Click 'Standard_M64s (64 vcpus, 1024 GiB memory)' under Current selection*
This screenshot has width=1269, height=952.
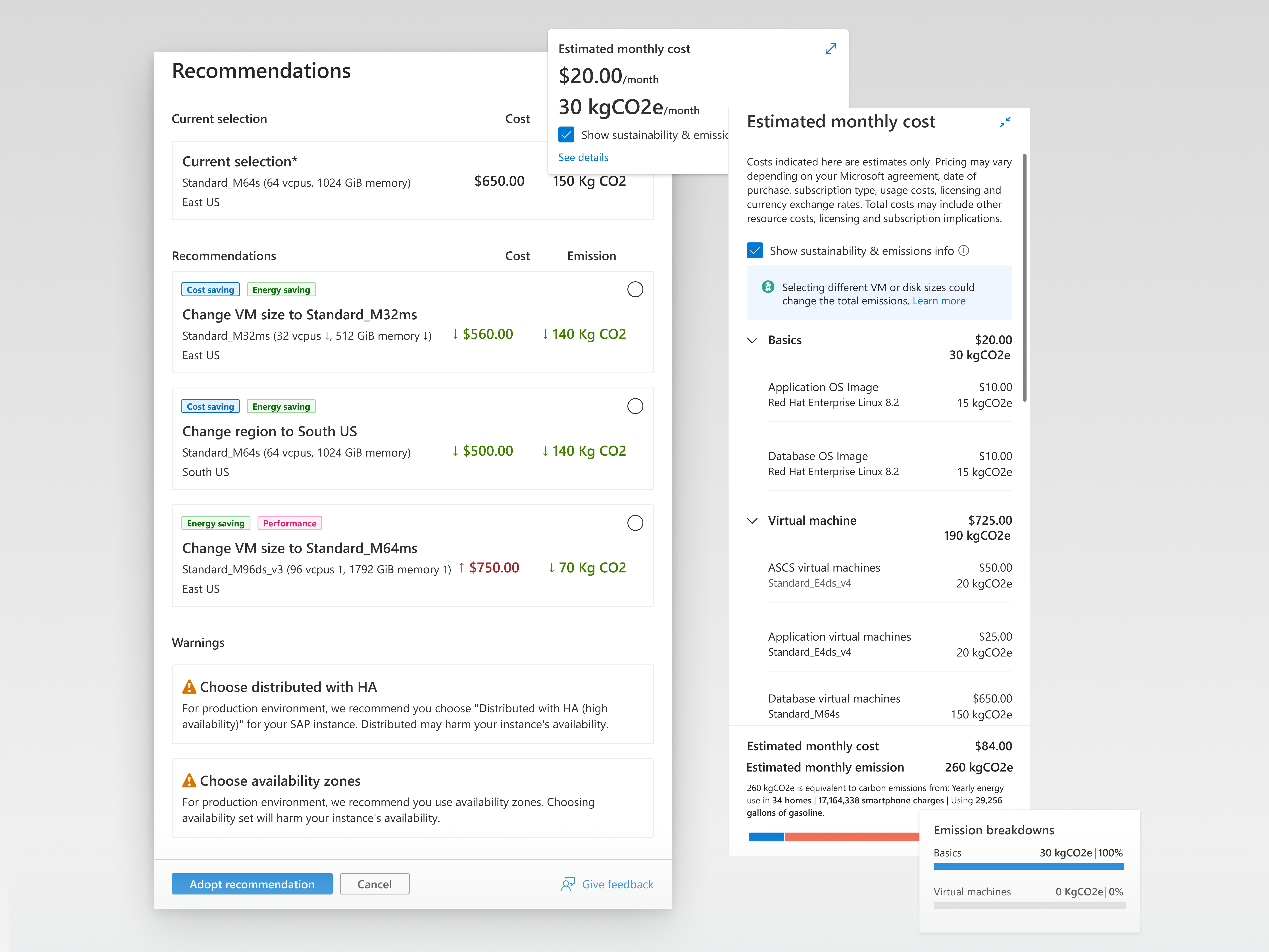tap(296, 183)
